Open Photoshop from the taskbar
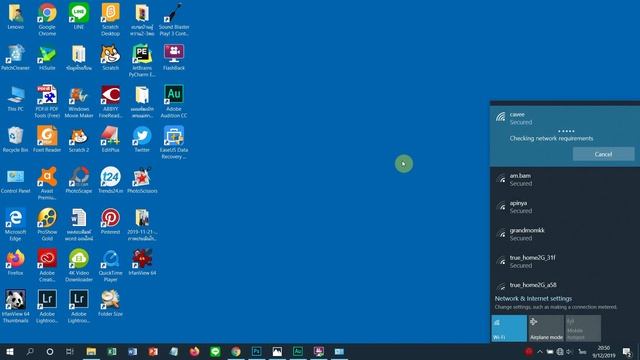Viewport: 640px width, 360px height. coord(256,351)
